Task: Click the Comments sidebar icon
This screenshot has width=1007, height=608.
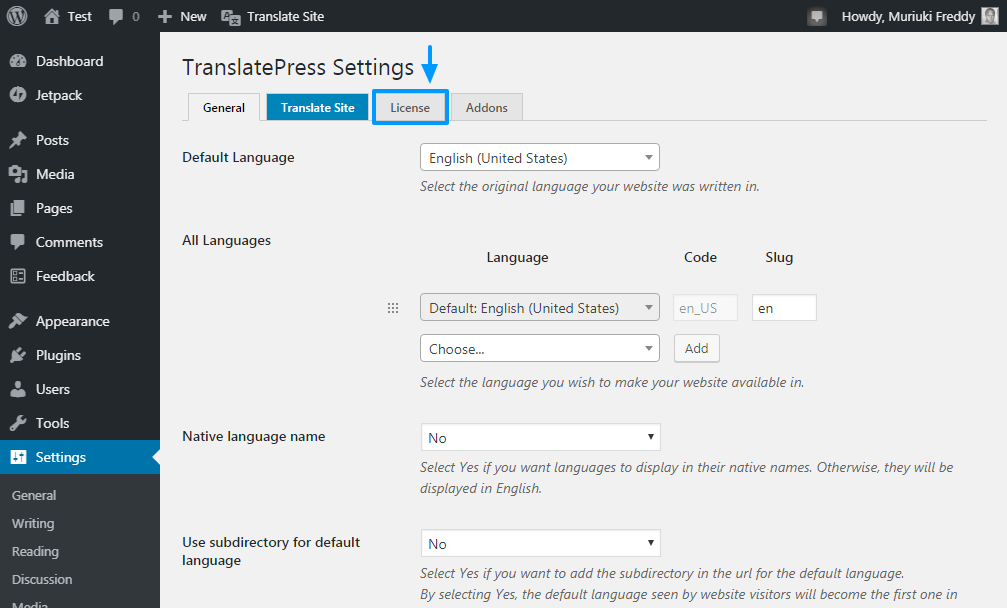Action: click(18, 242)
